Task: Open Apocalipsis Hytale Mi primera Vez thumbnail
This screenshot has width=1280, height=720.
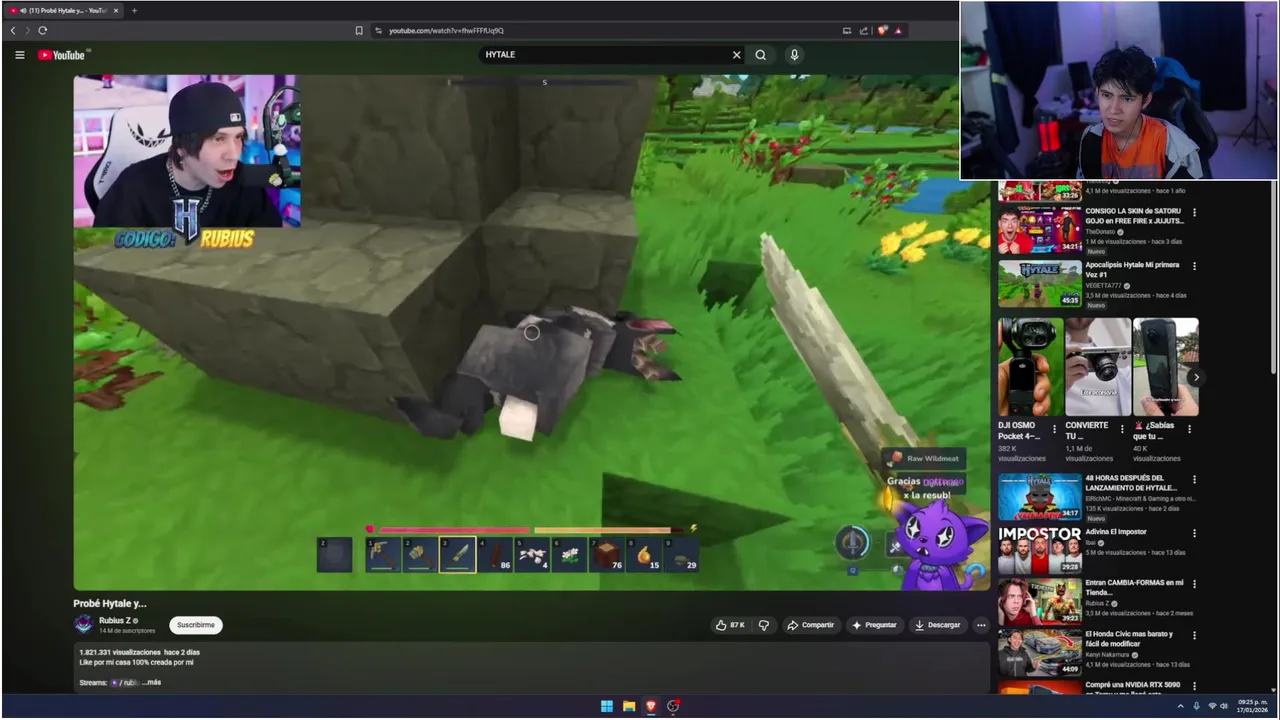Action: (x=1040, y=283)
